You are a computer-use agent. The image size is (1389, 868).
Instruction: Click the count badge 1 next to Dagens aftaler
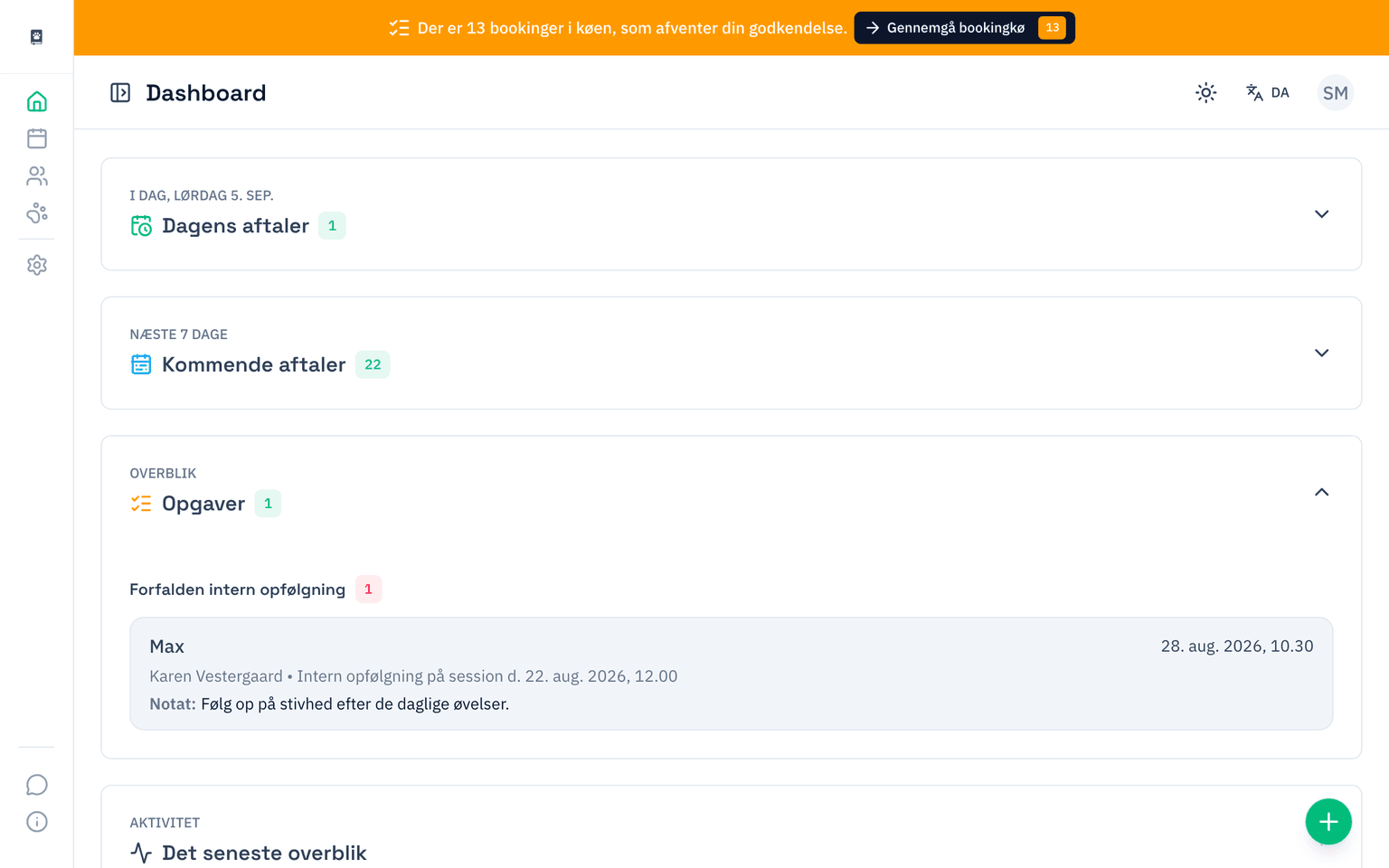[x=332, y=226]
